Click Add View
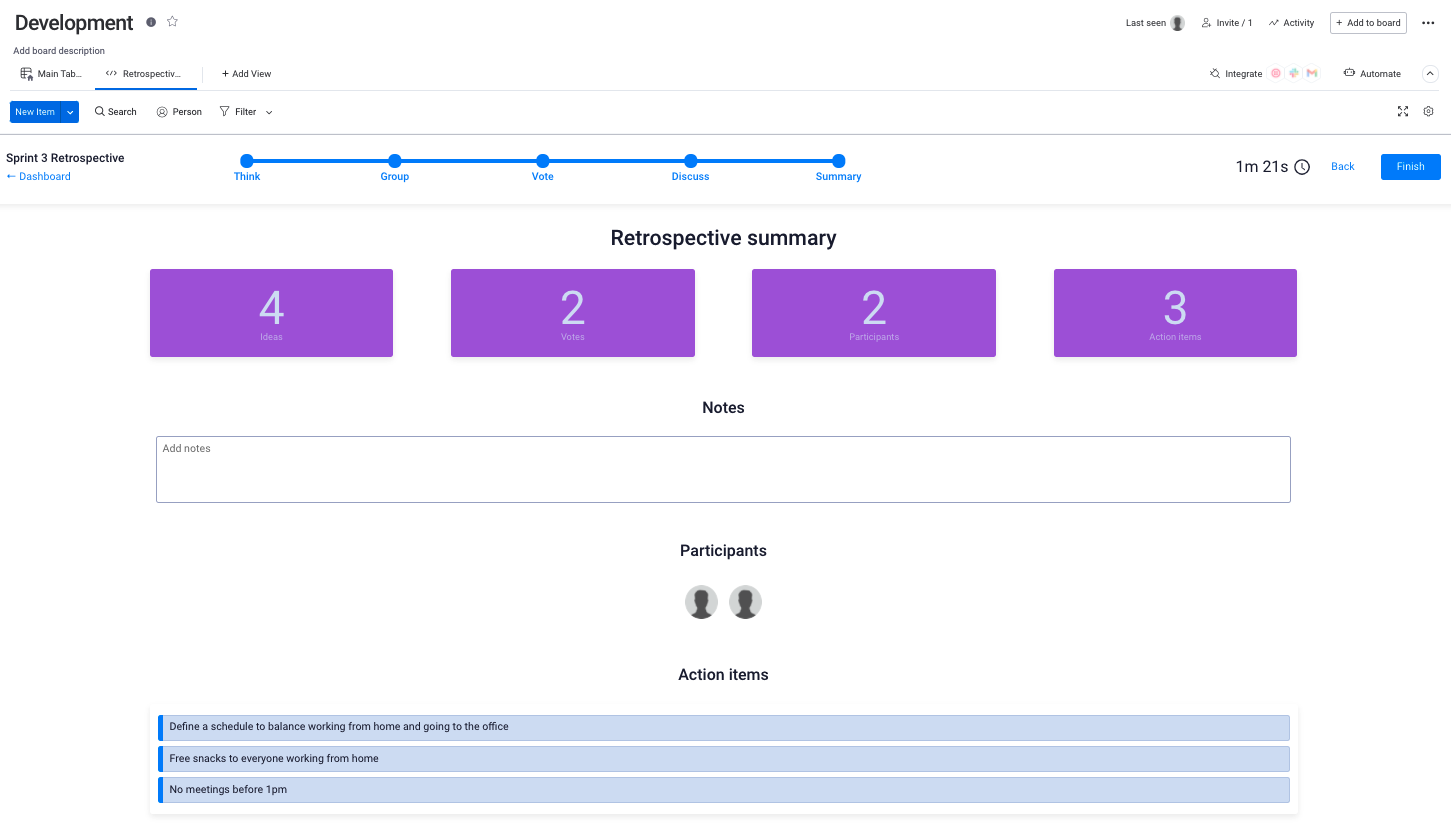 [246, 74]
